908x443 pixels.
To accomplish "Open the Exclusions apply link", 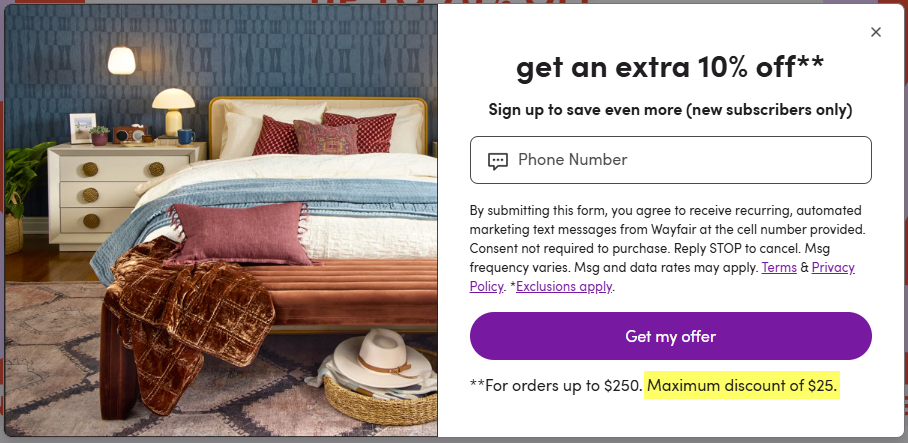I will [x=563, y=286].
